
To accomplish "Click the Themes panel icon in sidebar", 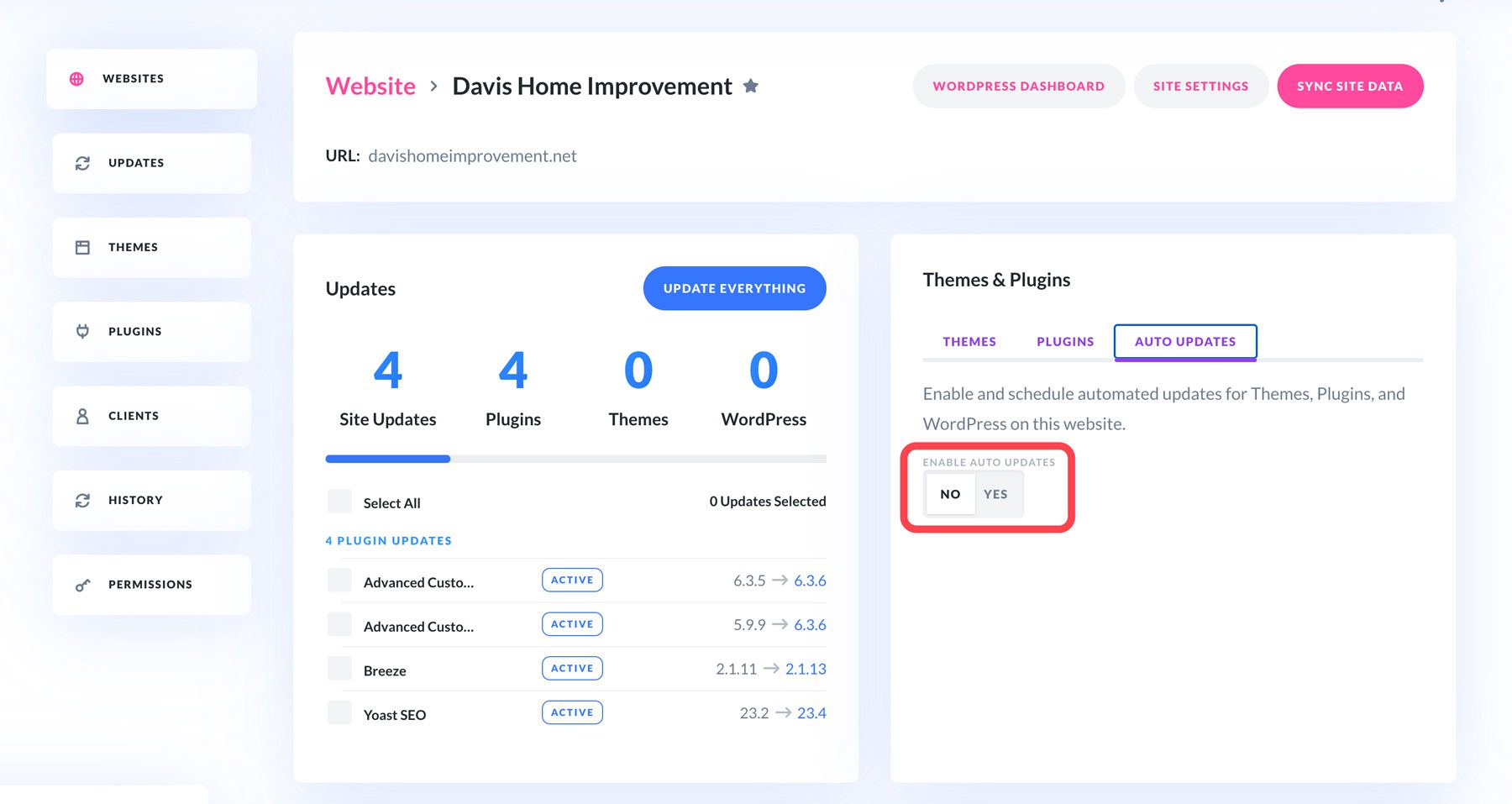I will click(x=81, y=246).
